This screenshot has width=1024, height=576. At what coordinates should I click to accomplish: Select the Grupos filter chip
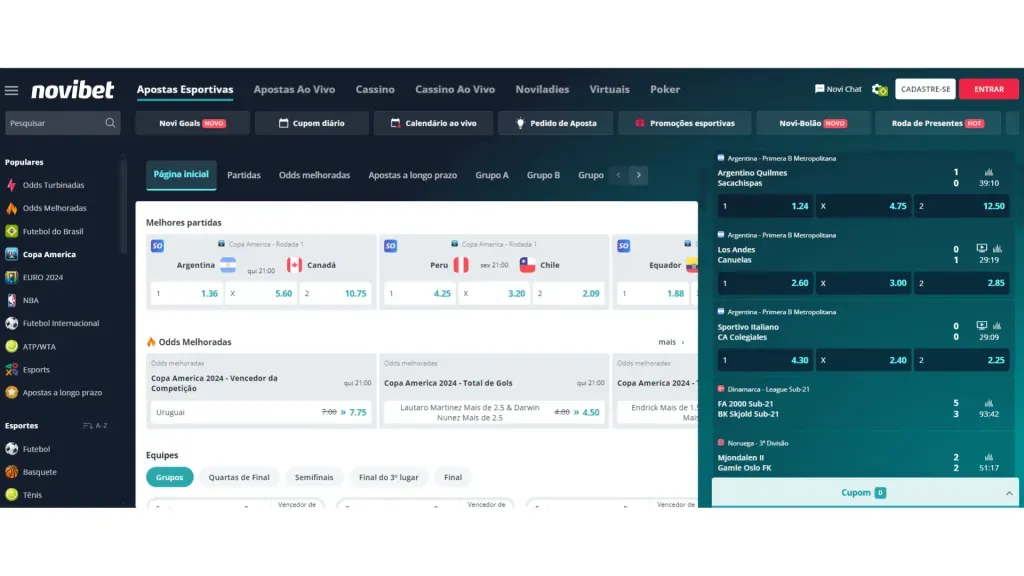(170, 477)
